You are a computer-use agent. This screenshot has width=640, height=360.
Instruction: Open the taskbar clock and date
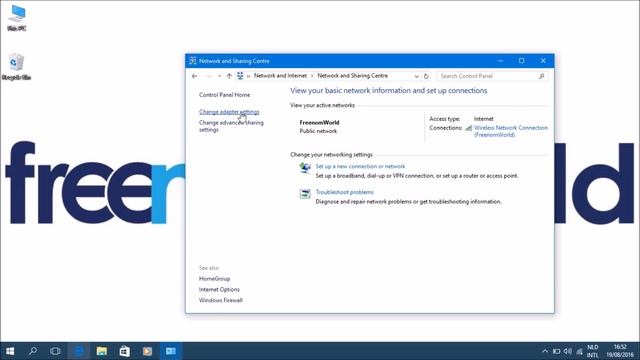[620, 351]
